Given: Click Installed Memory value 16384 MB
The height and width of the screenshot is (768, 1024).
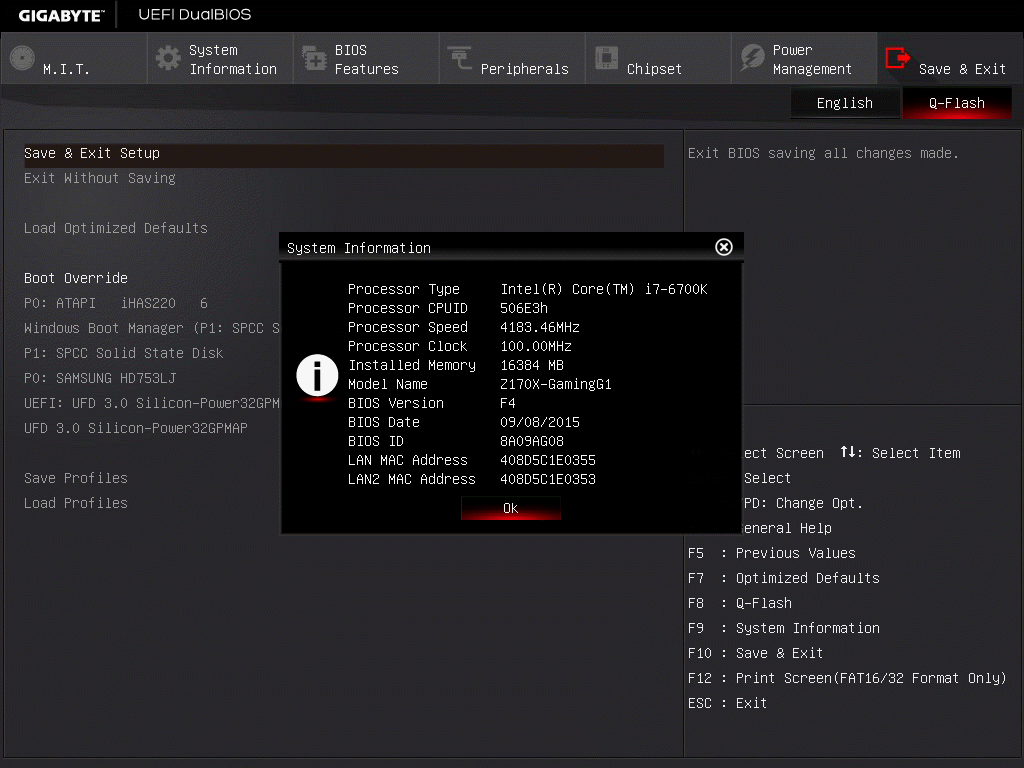Looking at the screenshot, I should coord(532,365).
